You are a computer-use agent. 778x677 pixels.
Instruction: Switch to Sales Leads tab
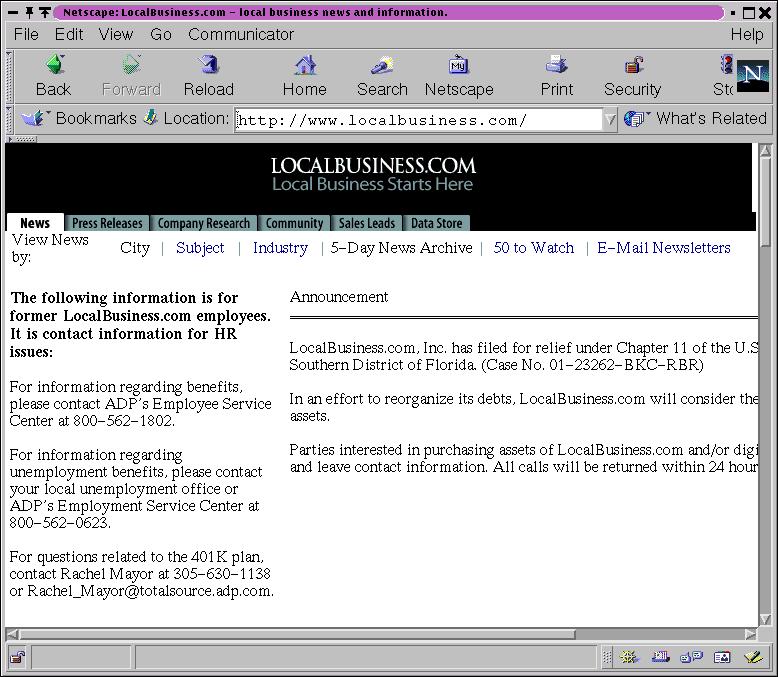(x=367, y=223)
